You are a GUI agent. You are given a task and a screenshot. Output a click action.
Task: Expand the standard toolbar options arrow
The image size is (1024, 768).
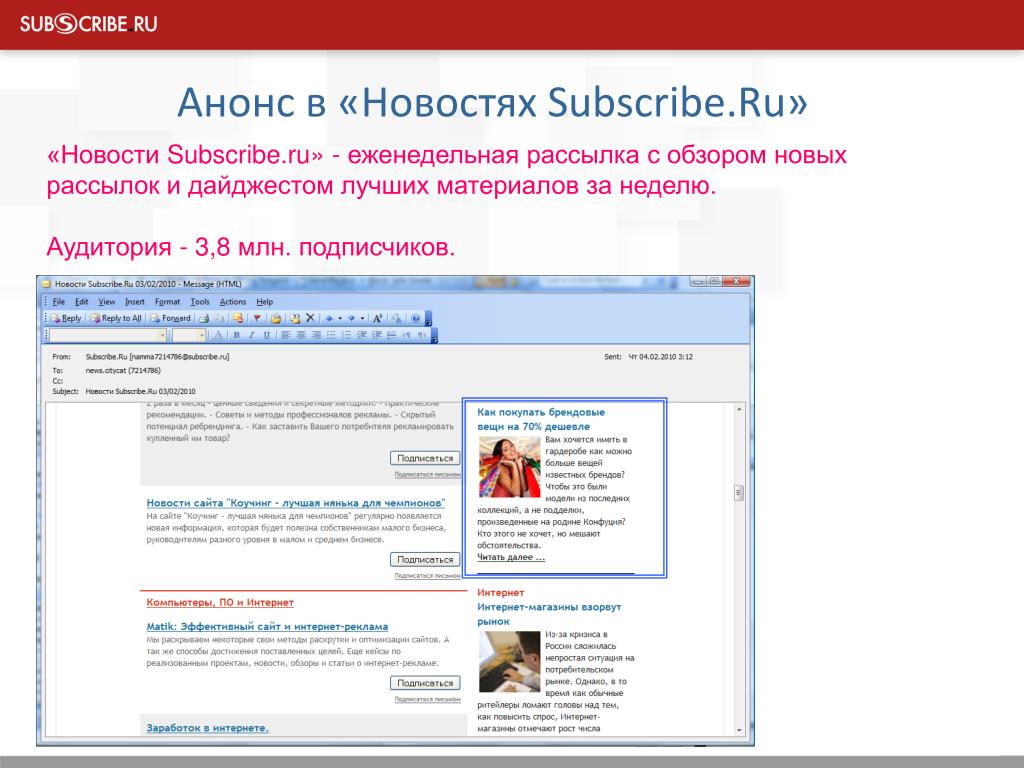tap(428, 320)
